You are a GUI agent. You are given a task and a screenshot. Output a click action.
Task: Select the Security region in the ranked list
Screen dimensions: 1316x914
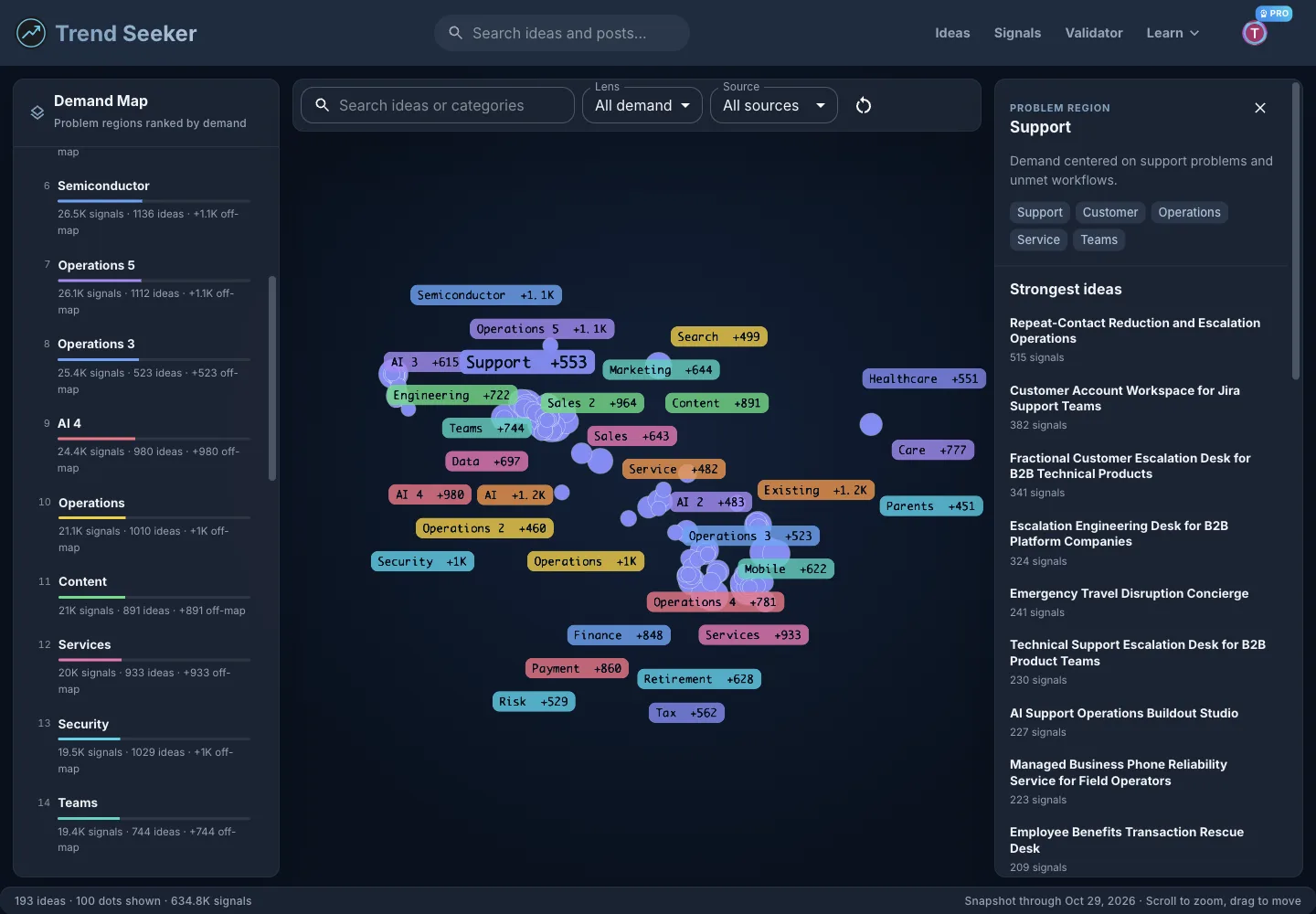(x=146, y=745)
